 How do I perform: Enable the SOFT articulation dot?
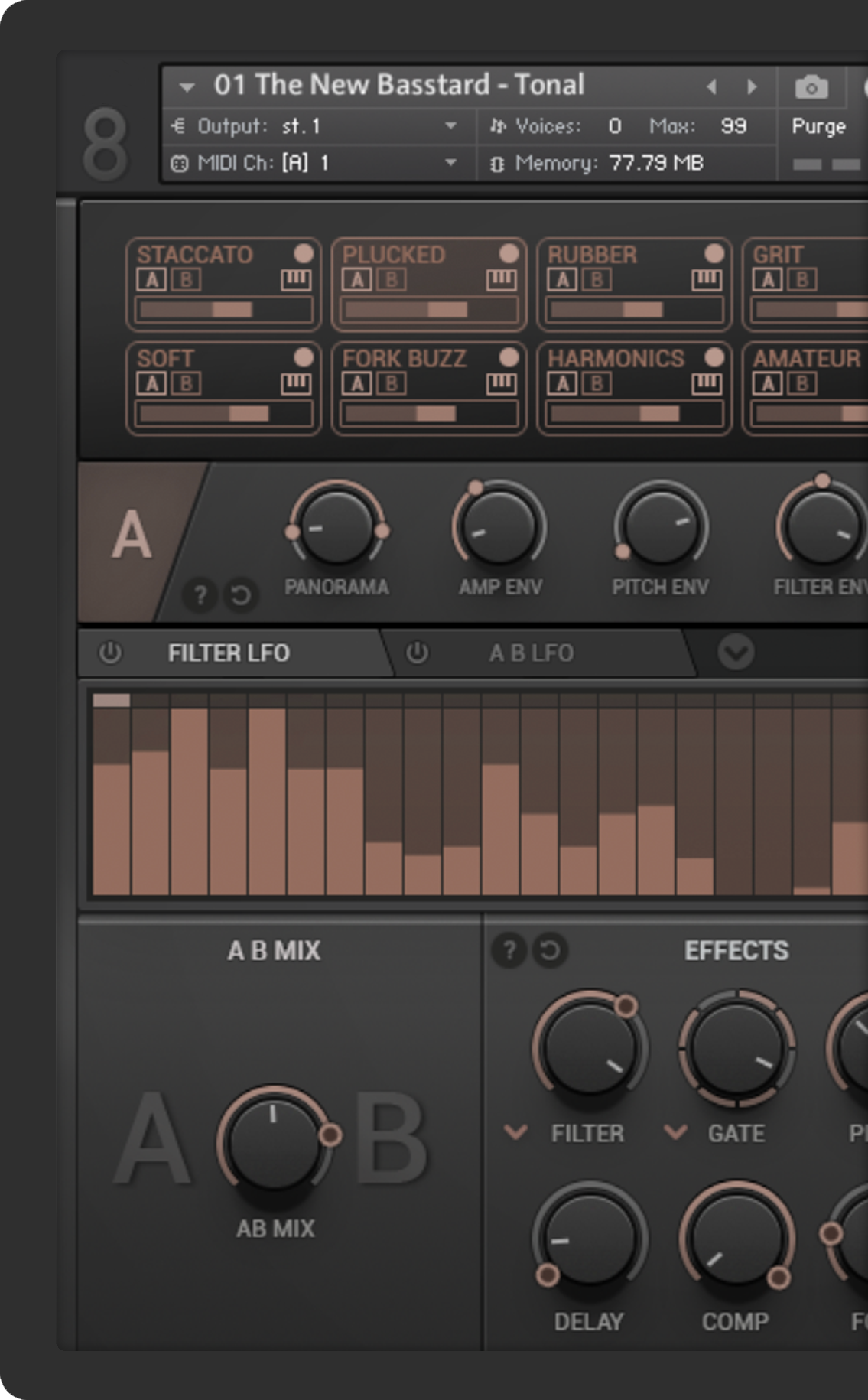pos(304,357)
